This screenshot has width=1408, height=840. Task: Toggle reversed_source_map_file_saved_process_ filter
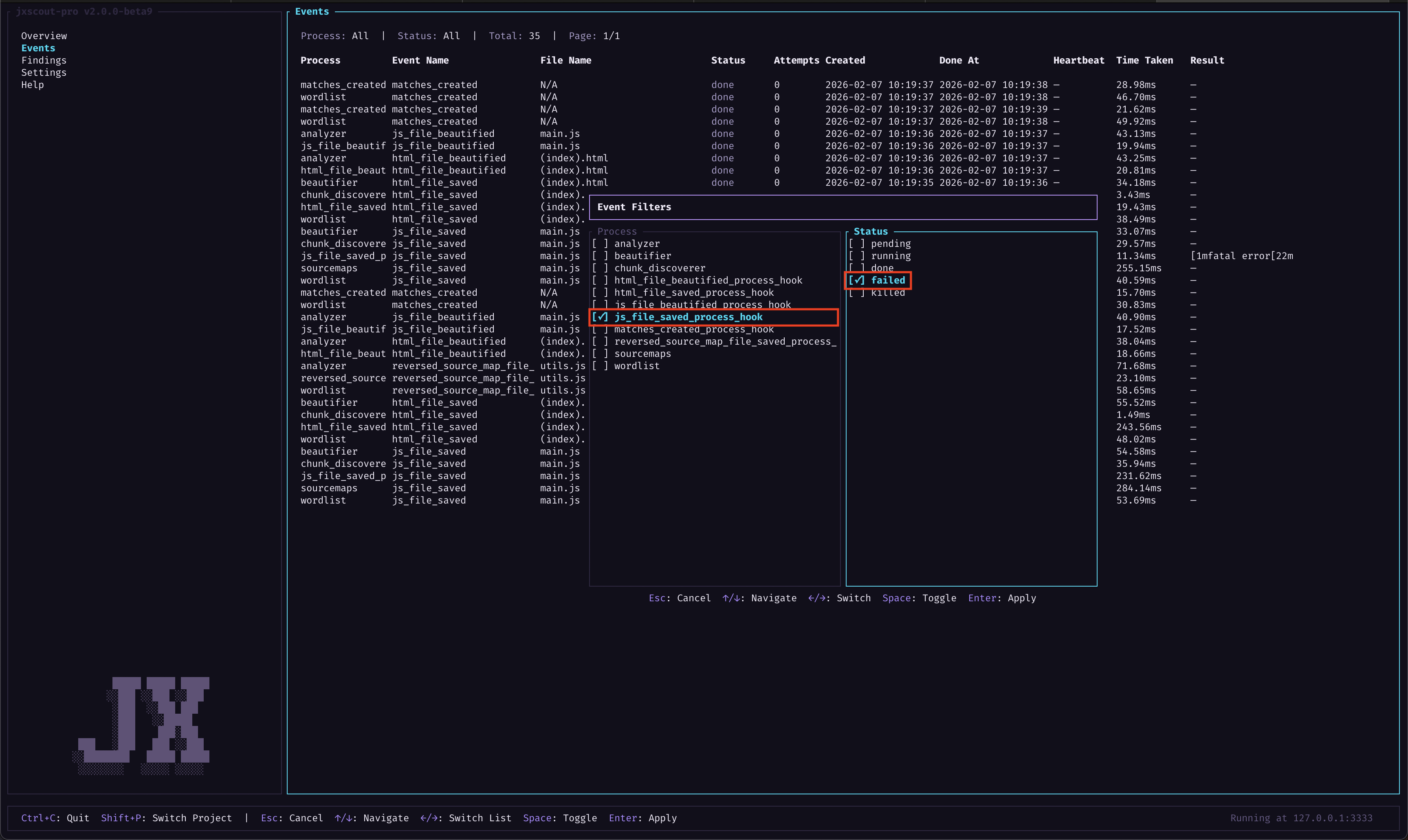(x=714, y=341)
